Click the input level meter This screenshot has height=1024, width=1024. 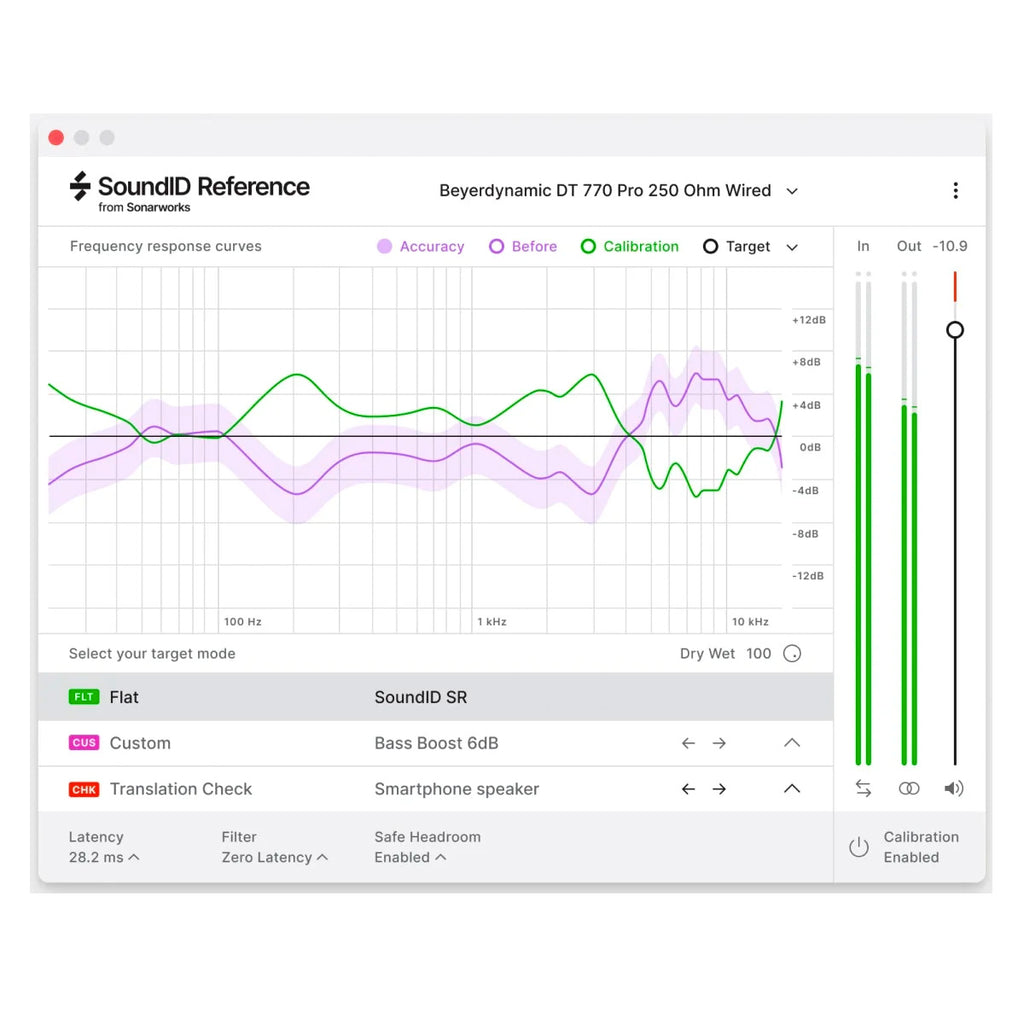(863, 518)
